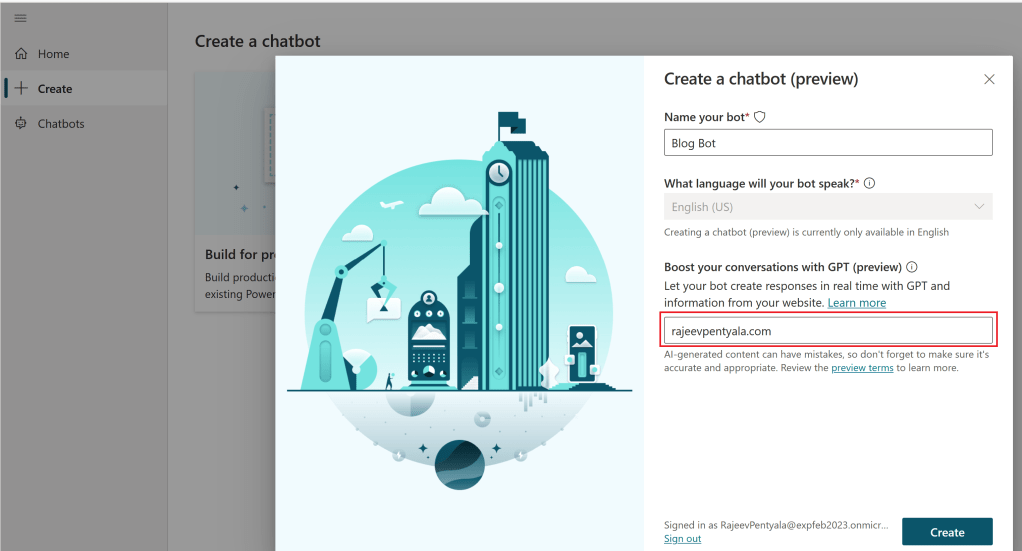Open the English (US) language dropdown
1022x551 pixels.
coord(827,207)
